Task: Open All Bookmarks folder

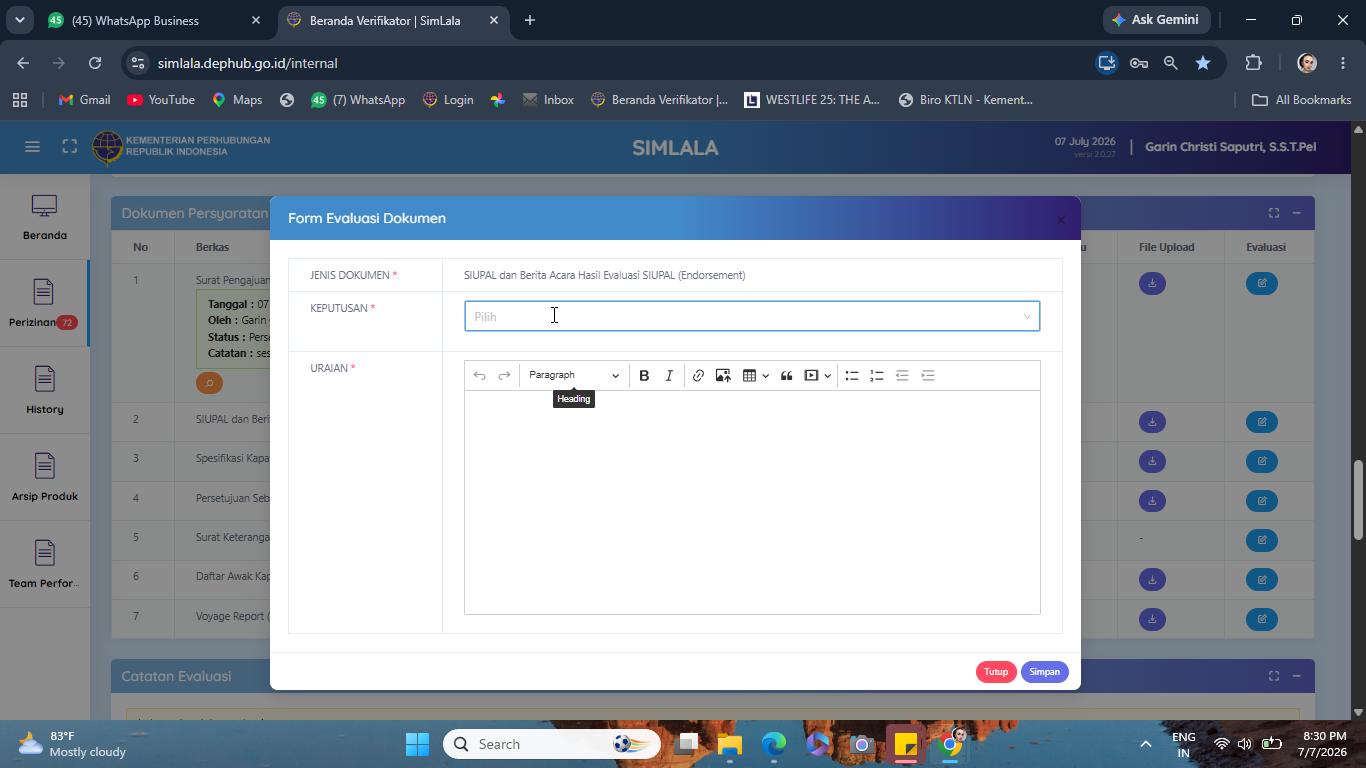Action: click(1302, 100)
